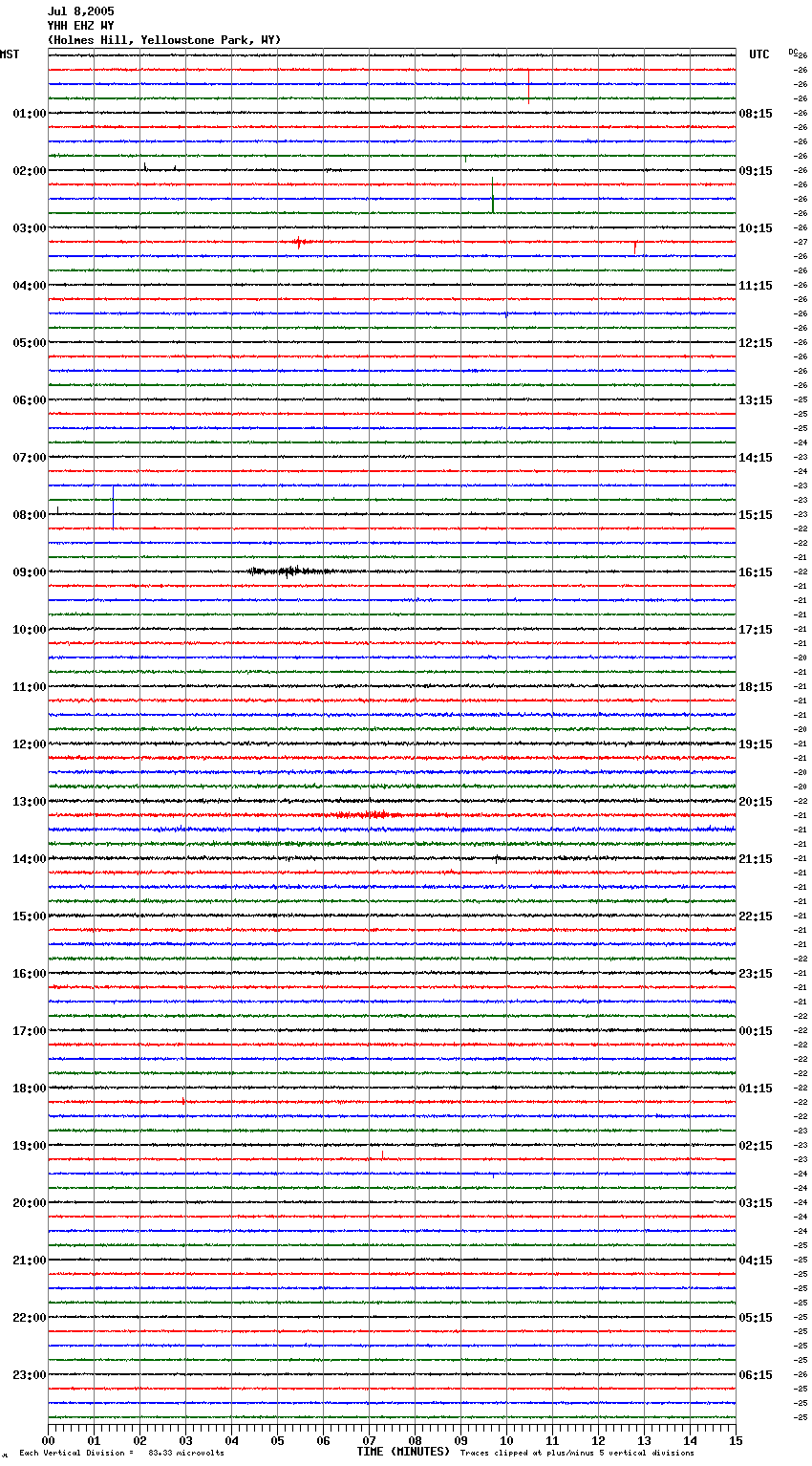Click the seismic event on the 09:00 black trace
This screenshot has width=812, height=1466.
[291, 571]
